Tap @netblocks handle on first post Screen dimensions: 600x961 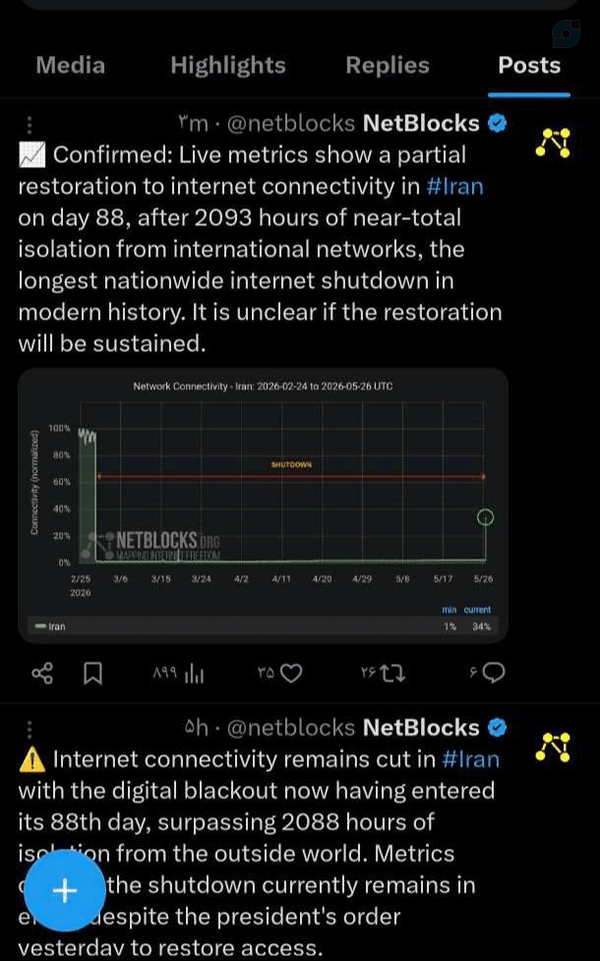tap(291, 124)
